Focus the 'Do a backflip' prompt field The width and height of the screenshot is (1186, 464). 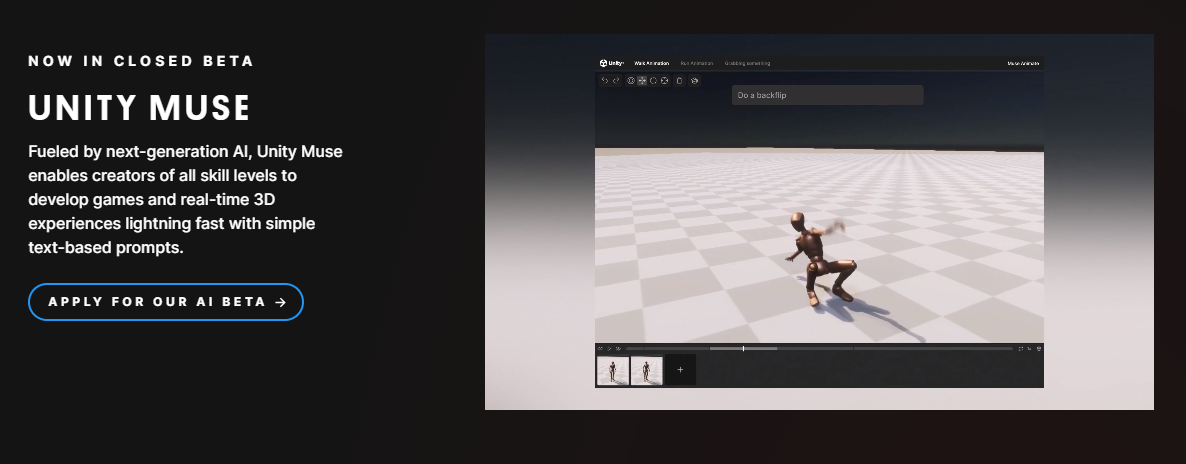click(827, 95)
